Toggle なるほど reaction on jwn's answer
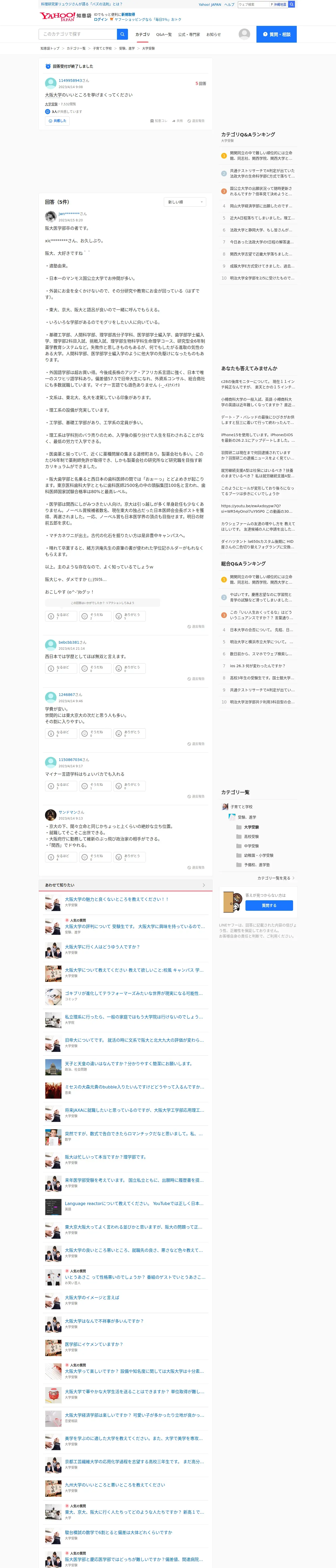The image size is (336, 1568). (x=61, y=616)
